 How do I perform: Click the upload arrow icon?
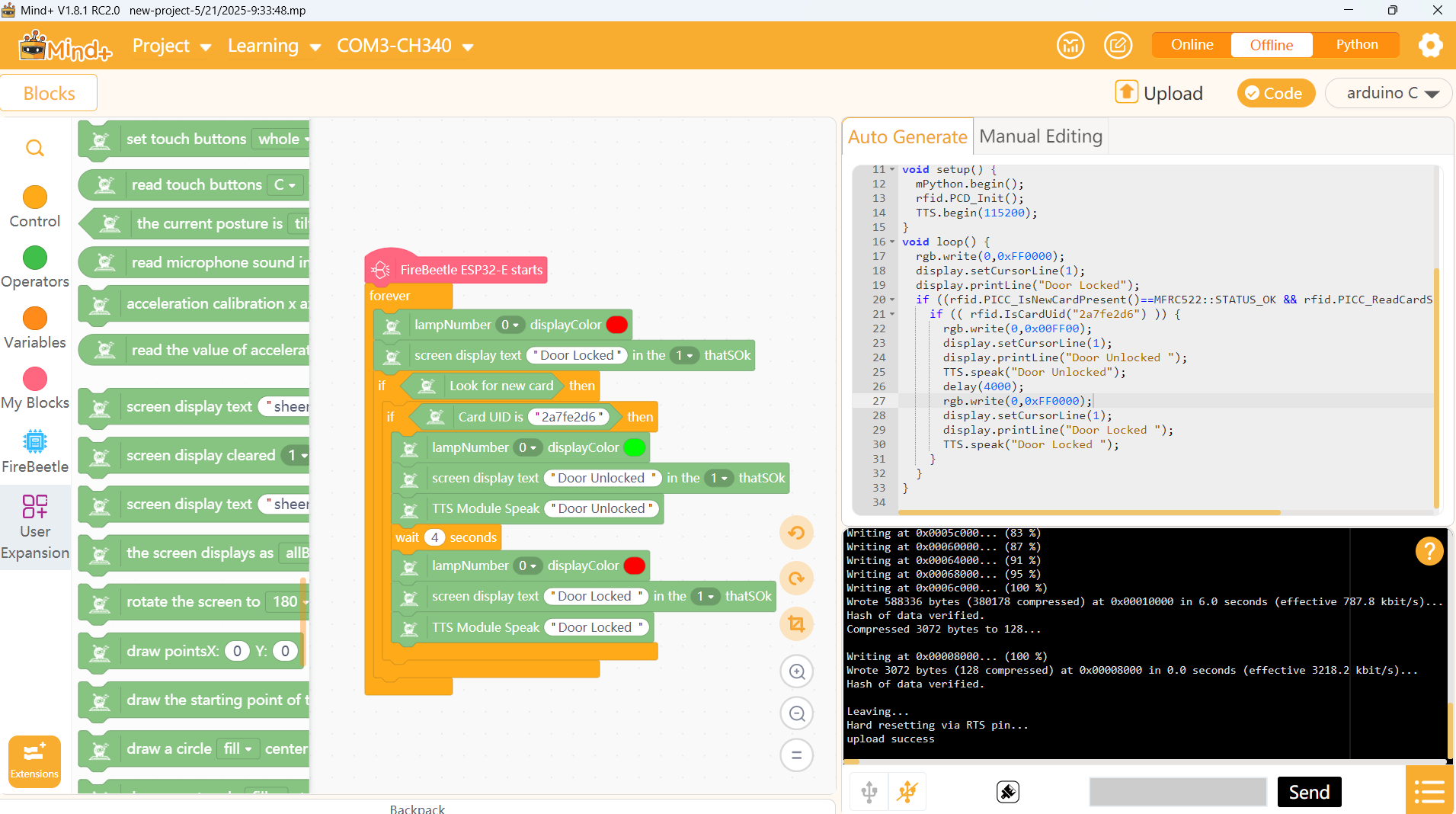[1126, 92]
